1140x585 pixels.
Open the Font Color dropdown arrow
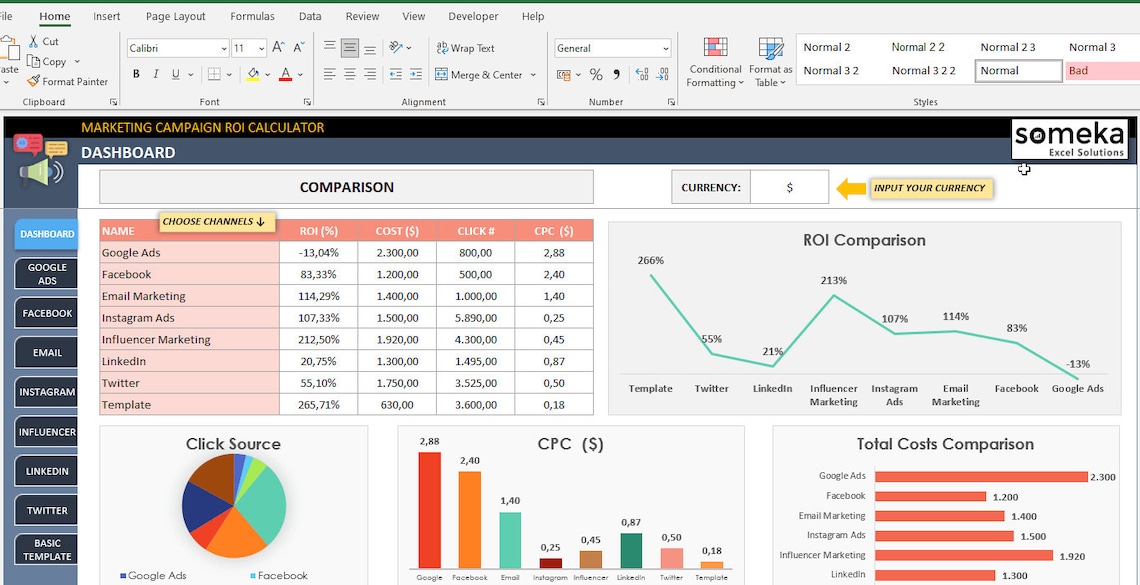point(298,74)
